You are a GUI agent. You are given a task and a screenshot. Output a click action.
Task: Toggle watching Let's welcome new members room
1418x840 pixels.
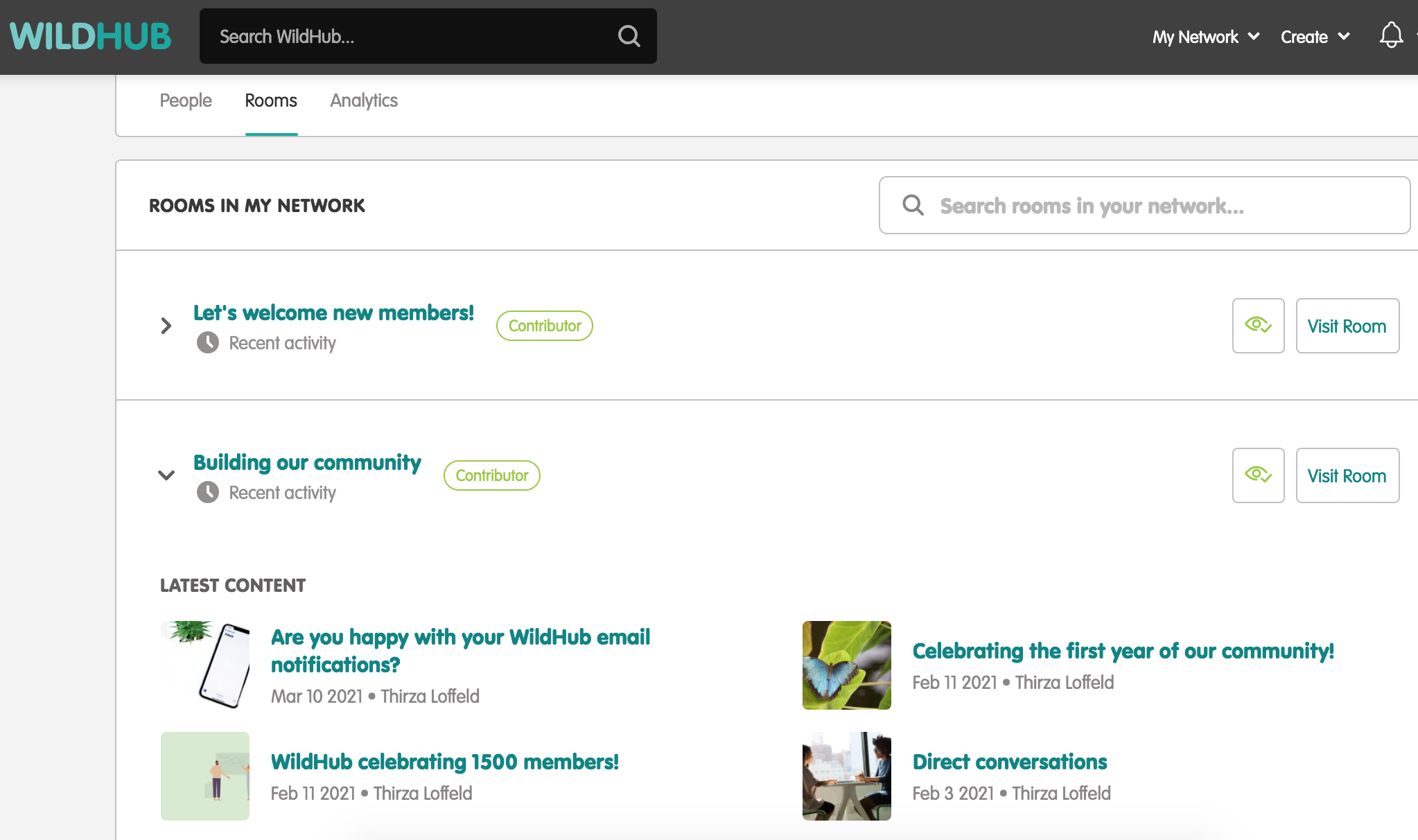(x=1258, y=326)
